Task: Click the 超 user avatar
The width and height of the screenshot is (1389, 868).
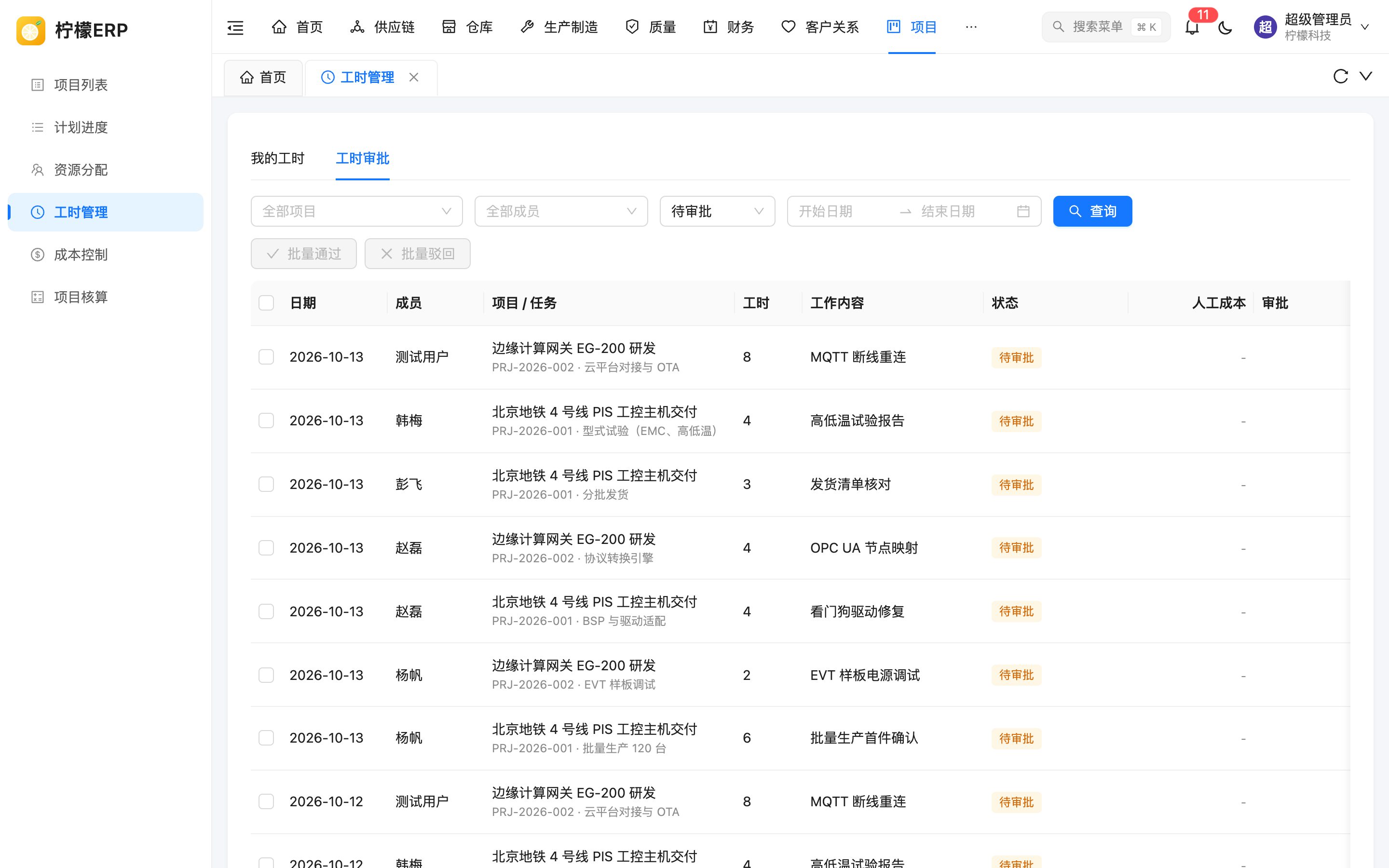Action: click(1265, 27)
